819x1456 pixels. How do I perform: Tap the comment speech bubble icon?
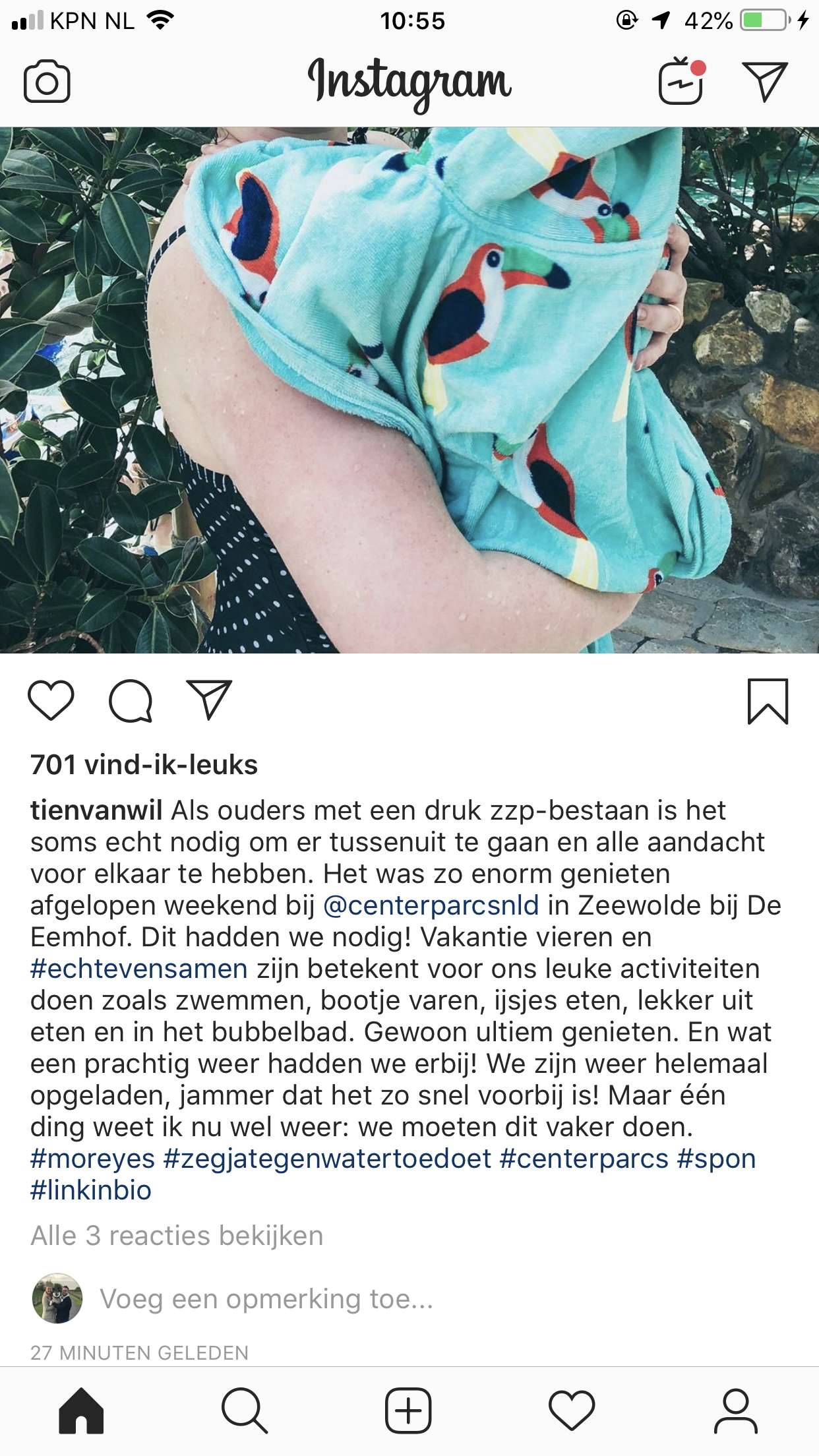131,701
